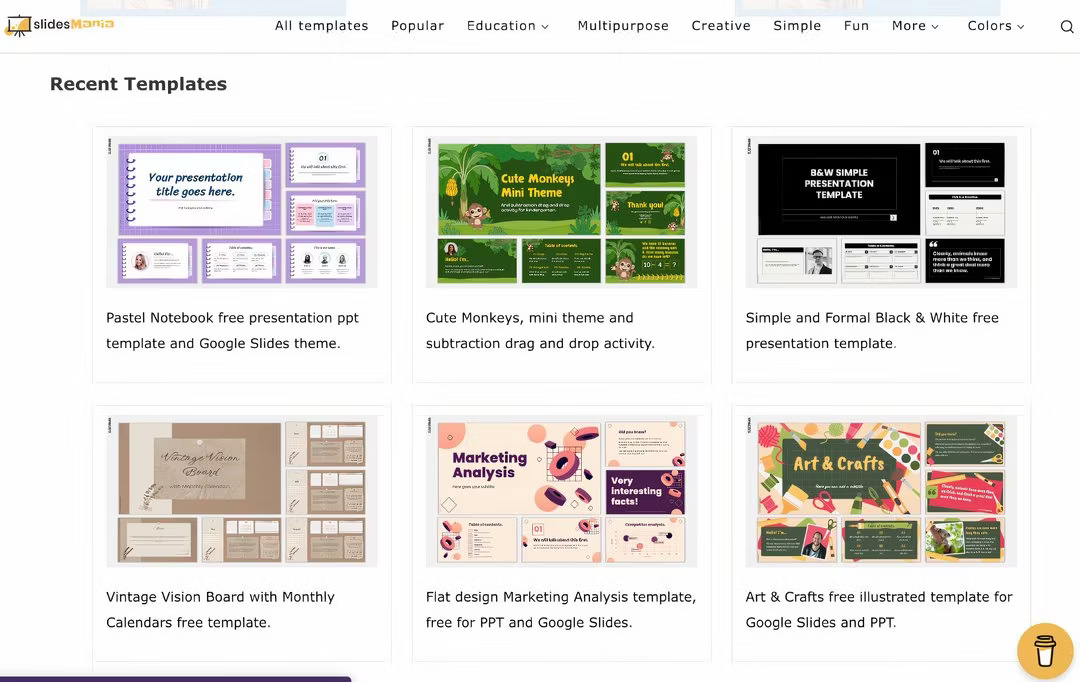Click the Buy Me a Coffee cup icon
Viewport: 1080px width, 682px height.
(x=1045, y=650)
